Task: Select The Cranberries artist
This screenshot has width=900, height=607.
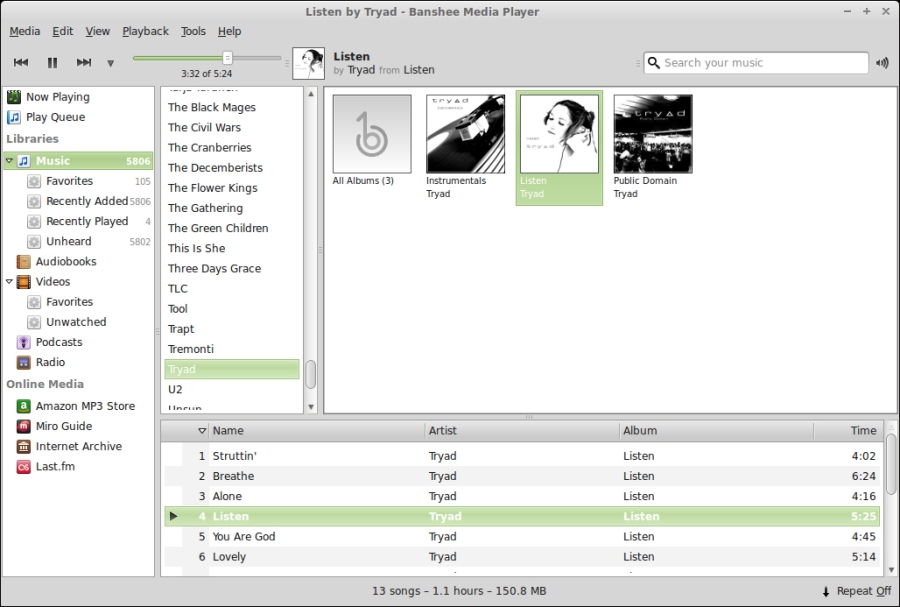Action: click(232, 147)
